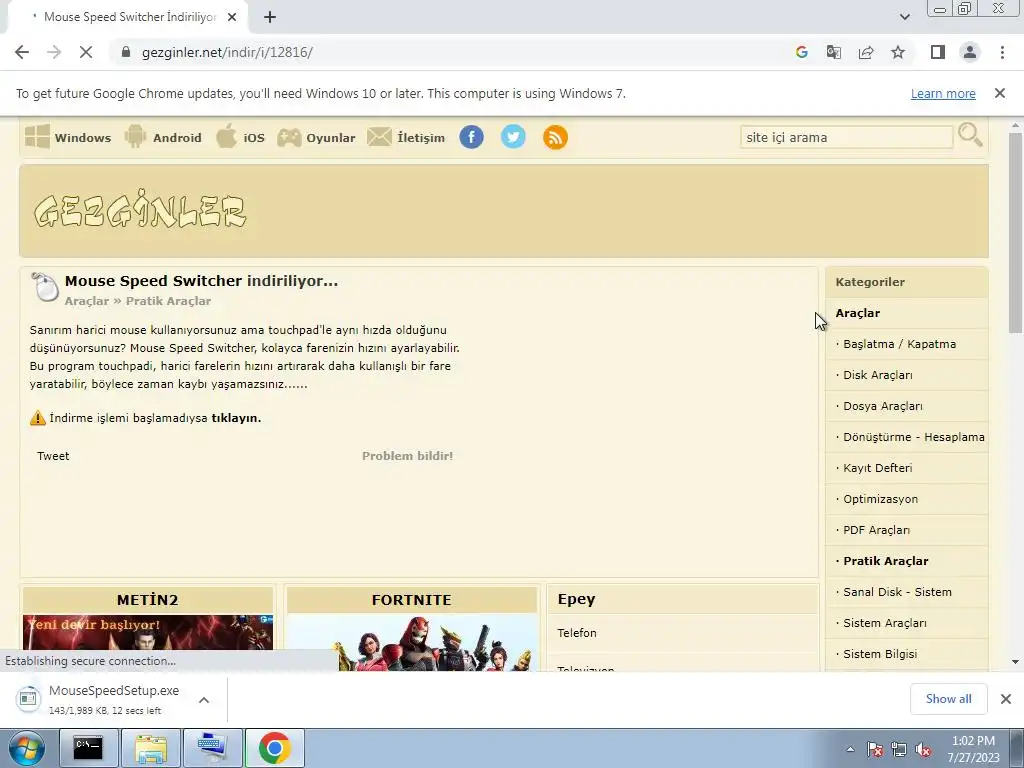This screenshot has width=1024, height=768.
Task: Click the FORTNITE banner image
Action: (411, 642)
